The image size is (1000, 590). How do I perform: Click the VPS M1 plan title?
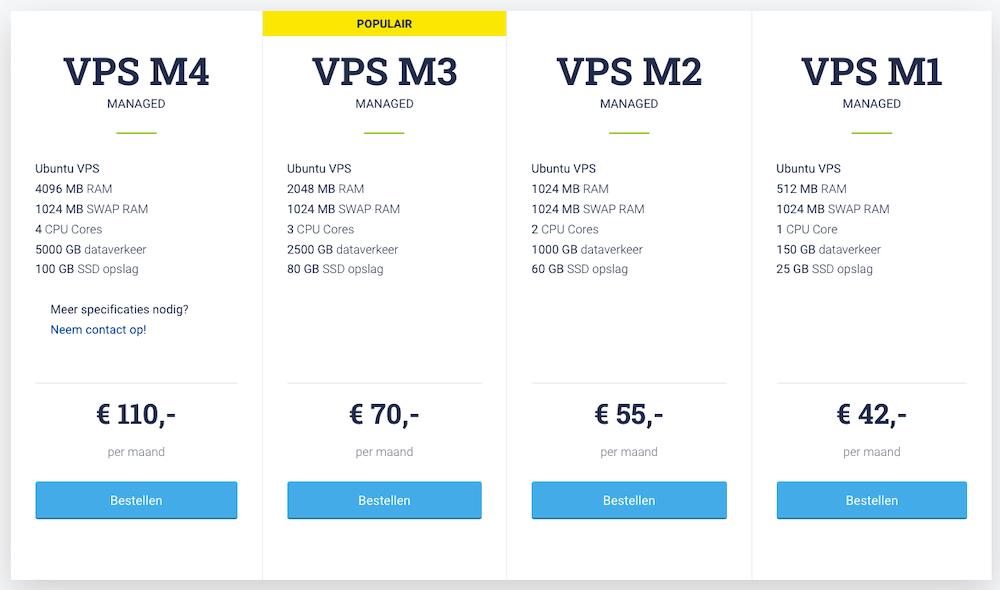pyautogui.click(x=872, y=72)
